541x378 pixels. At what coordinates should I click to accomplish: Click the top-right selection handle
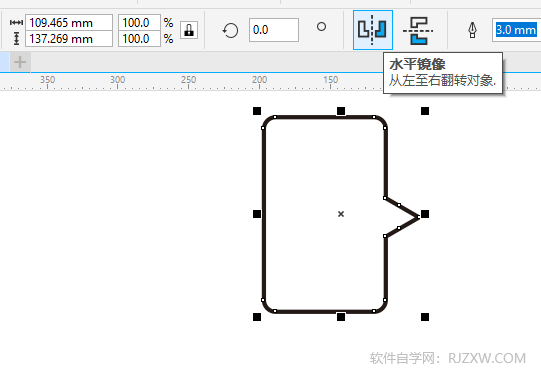tap(425, 111)
